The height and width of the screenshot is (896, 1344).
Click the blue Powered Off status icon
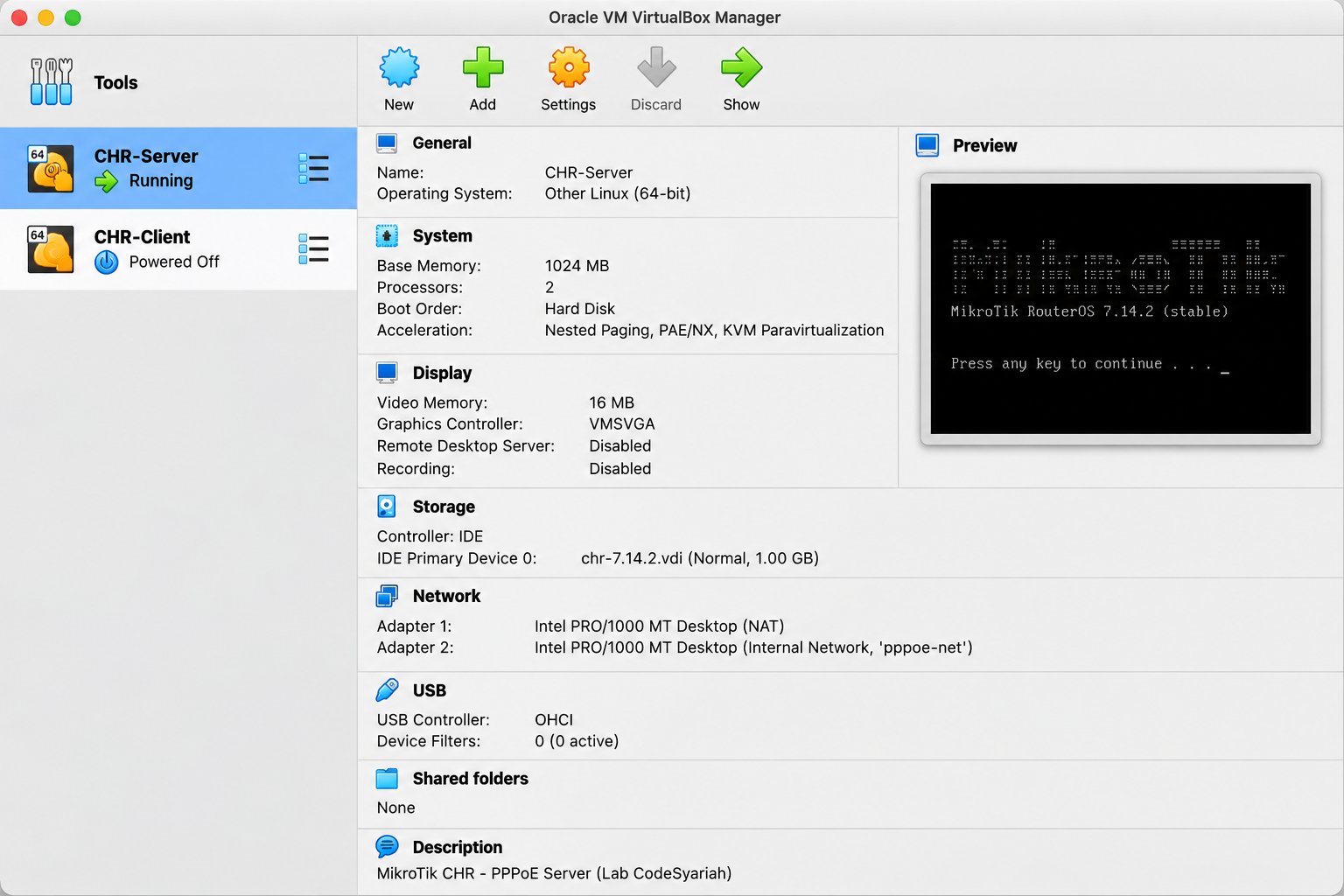106,262
